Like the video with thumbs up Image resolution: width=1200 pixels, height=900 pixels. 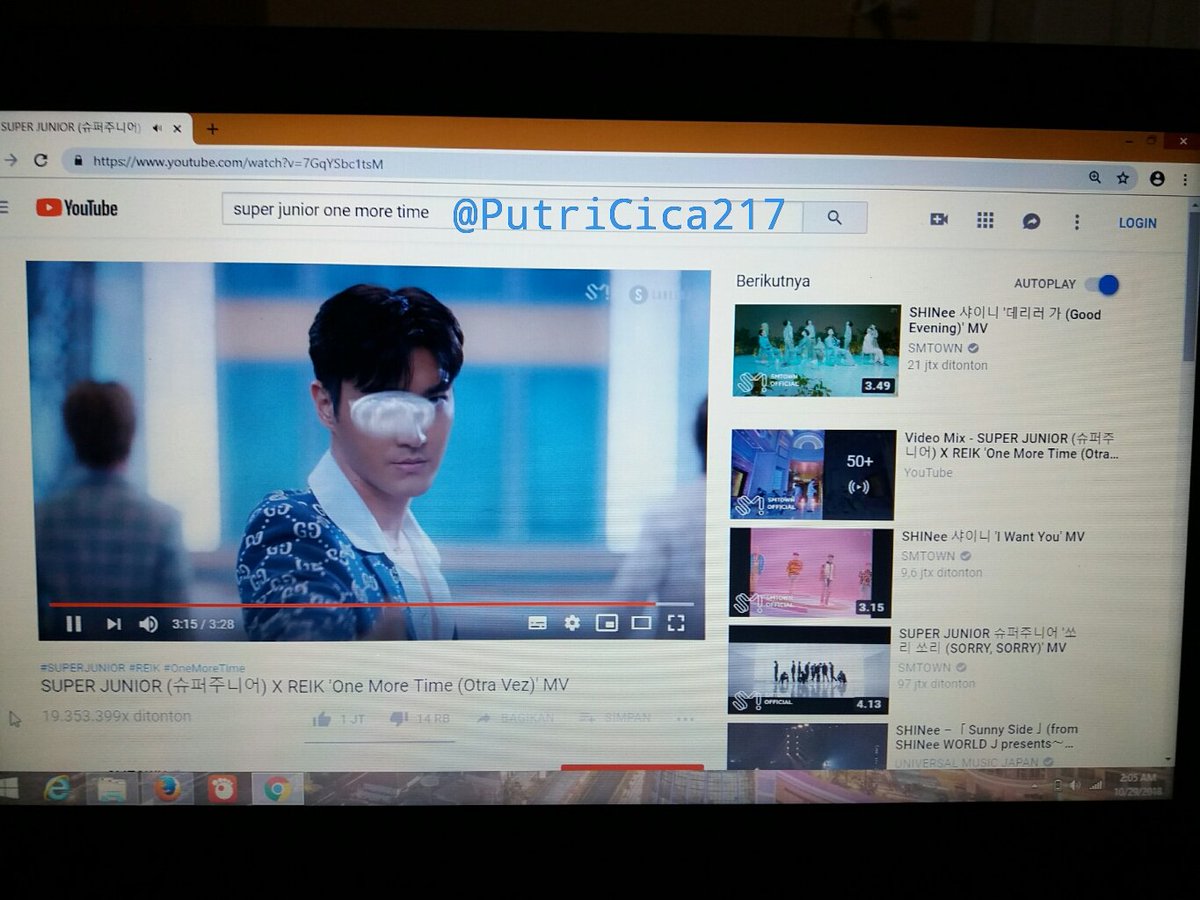(x=339, y=719)
